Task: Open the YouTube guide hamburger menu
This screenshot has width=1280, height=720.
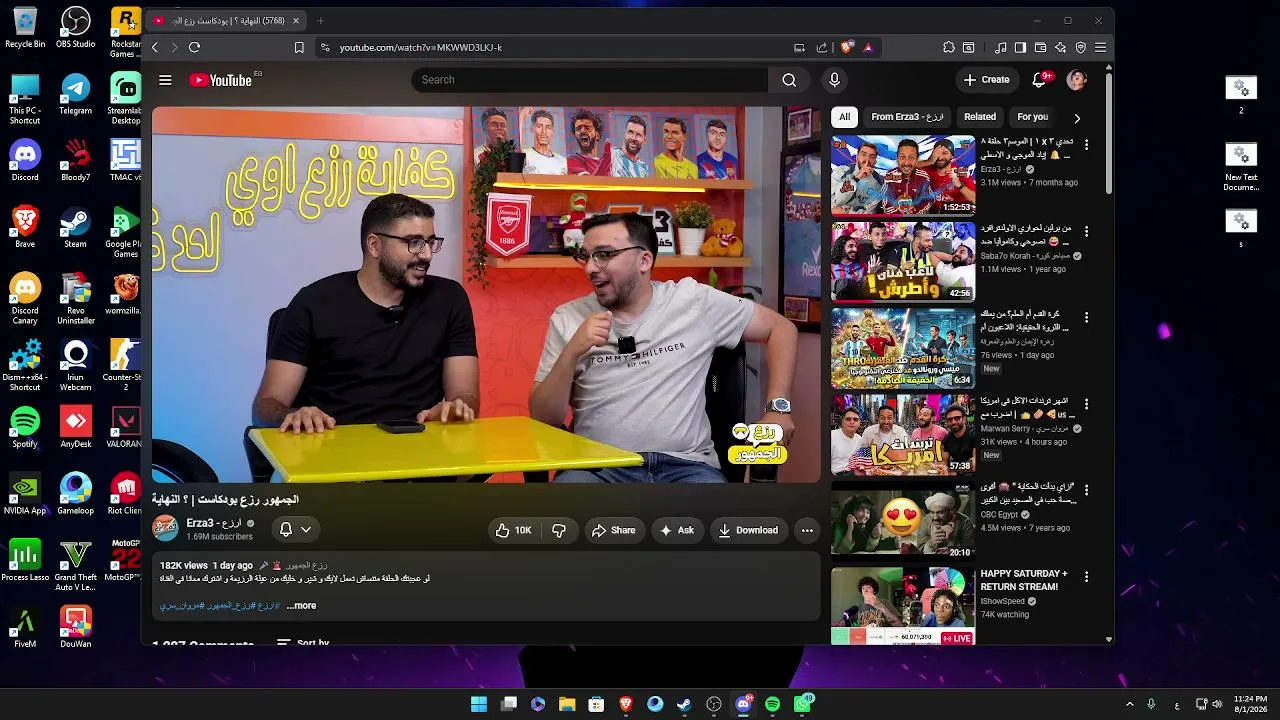Action: point(165,80)
